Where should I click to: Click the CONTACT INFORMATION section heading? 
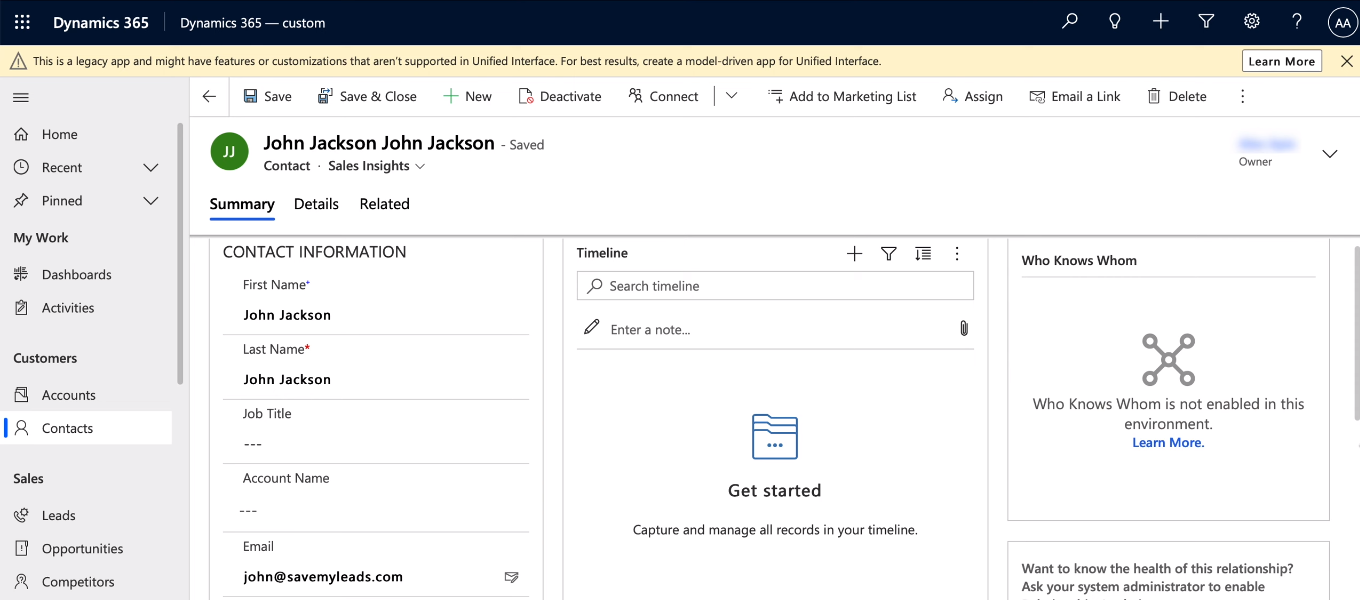click(315, 252)
